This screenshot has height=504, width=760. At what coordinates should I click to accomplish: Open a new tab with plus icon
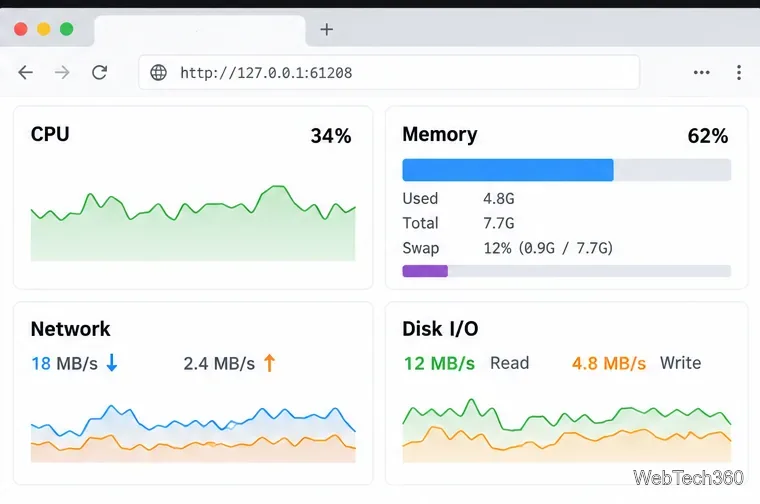(327, 30)
